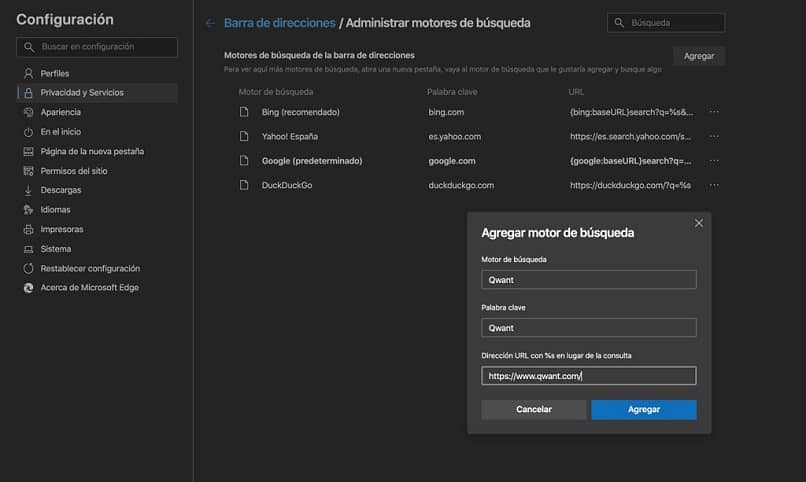Click Agregar button above the engine list
This screenshot has height=482, width=806.
pyautogui.click(x=699, y=56)
